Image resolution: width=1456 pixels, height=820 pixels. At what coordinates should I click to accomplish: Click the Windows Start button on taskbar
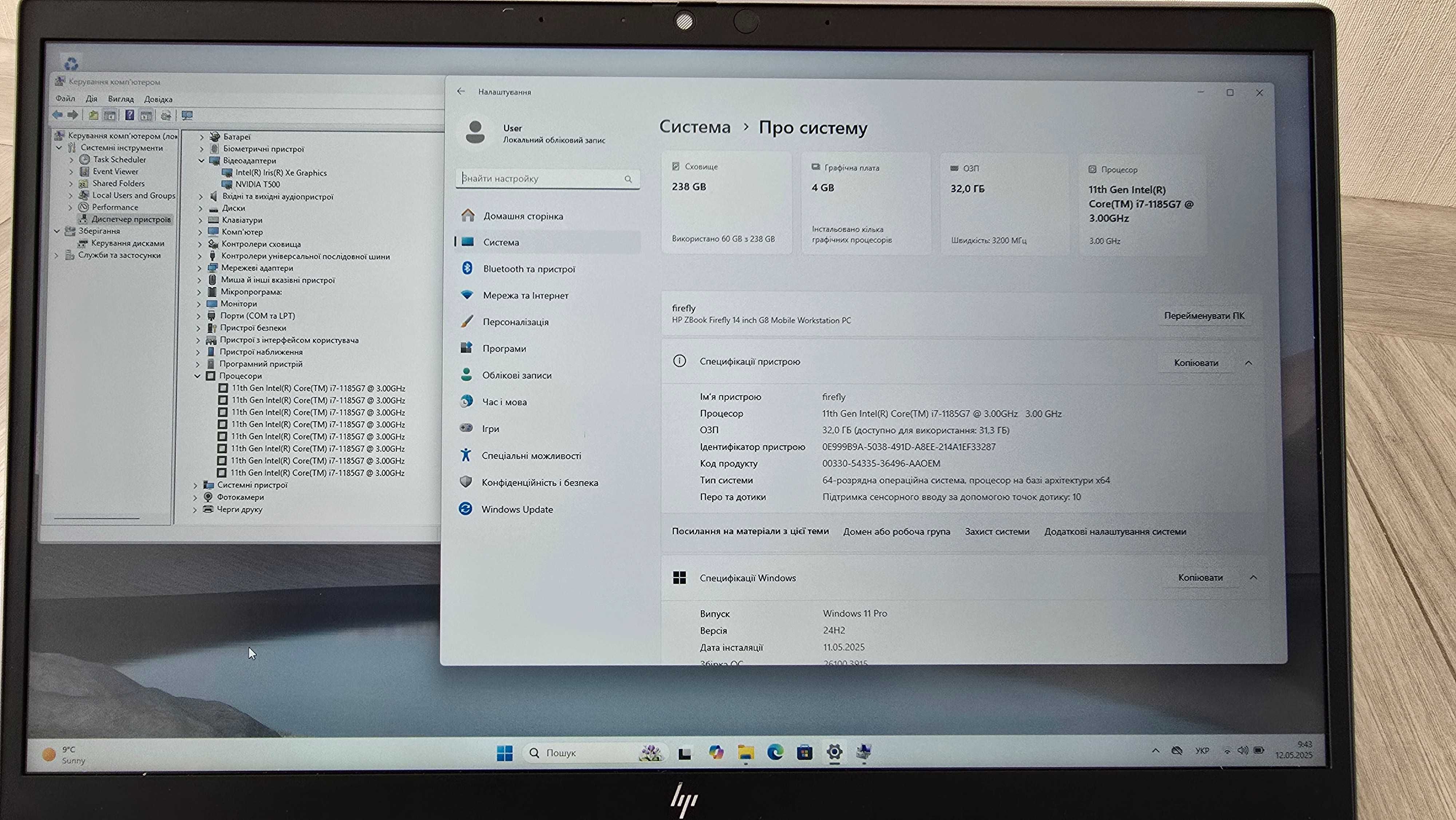point(504,753)
